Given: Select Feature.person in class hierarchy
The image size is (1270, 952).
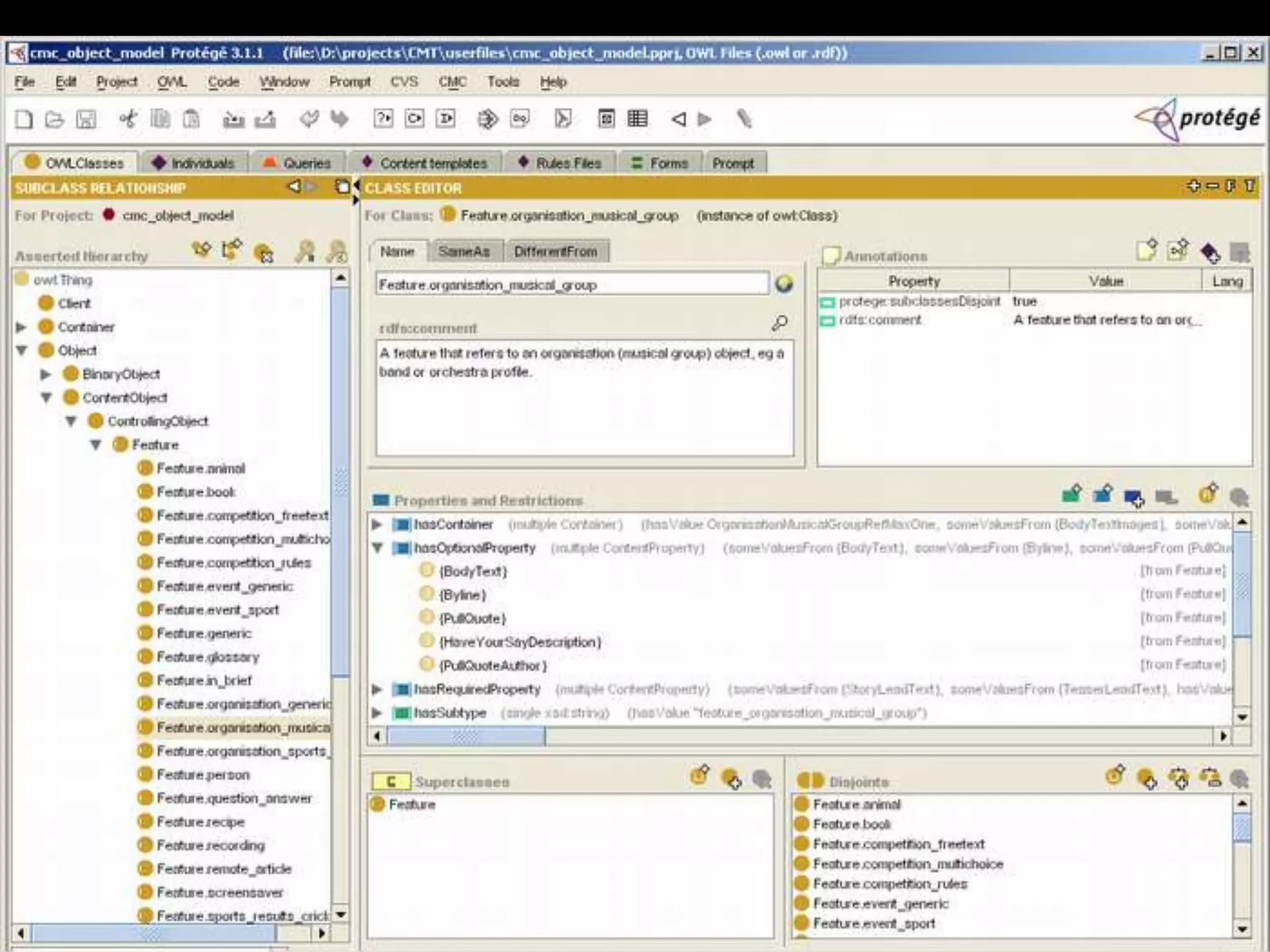Looking at the screenshot, I should 203,775.
